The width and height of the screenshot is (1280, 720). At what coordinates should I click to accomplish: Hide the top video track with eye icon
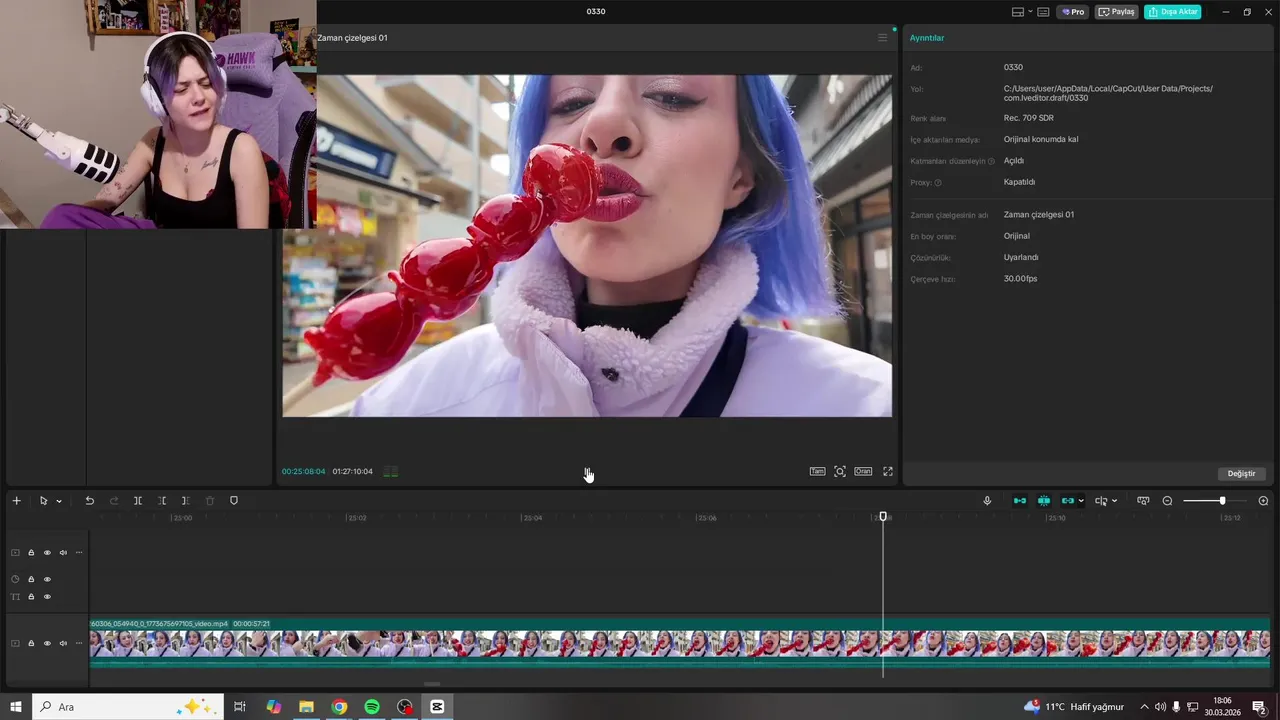47,553
